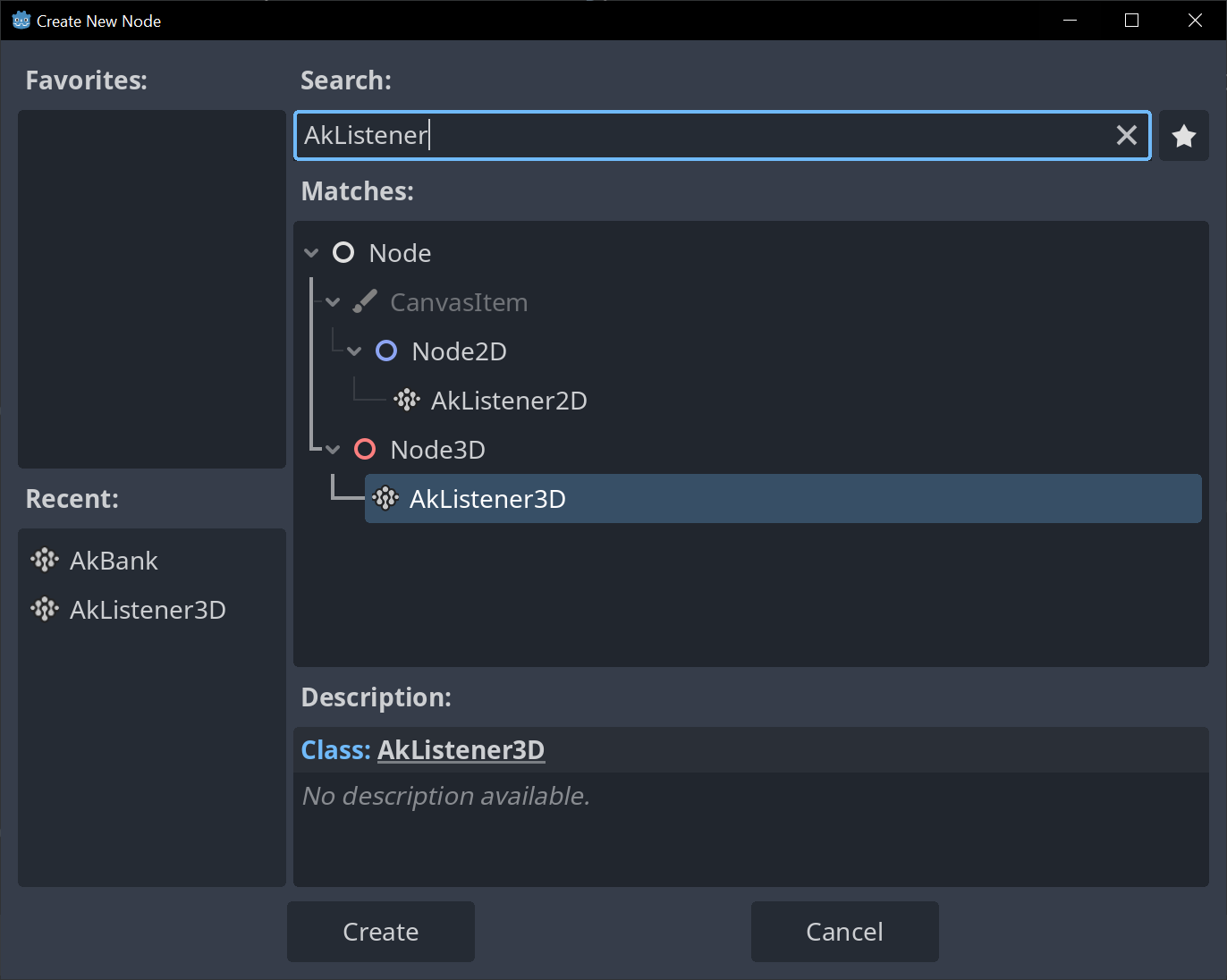This screenshot has height=980, width=1227.
Task: Collapse the Node3D branch
Action: point(333,450)
